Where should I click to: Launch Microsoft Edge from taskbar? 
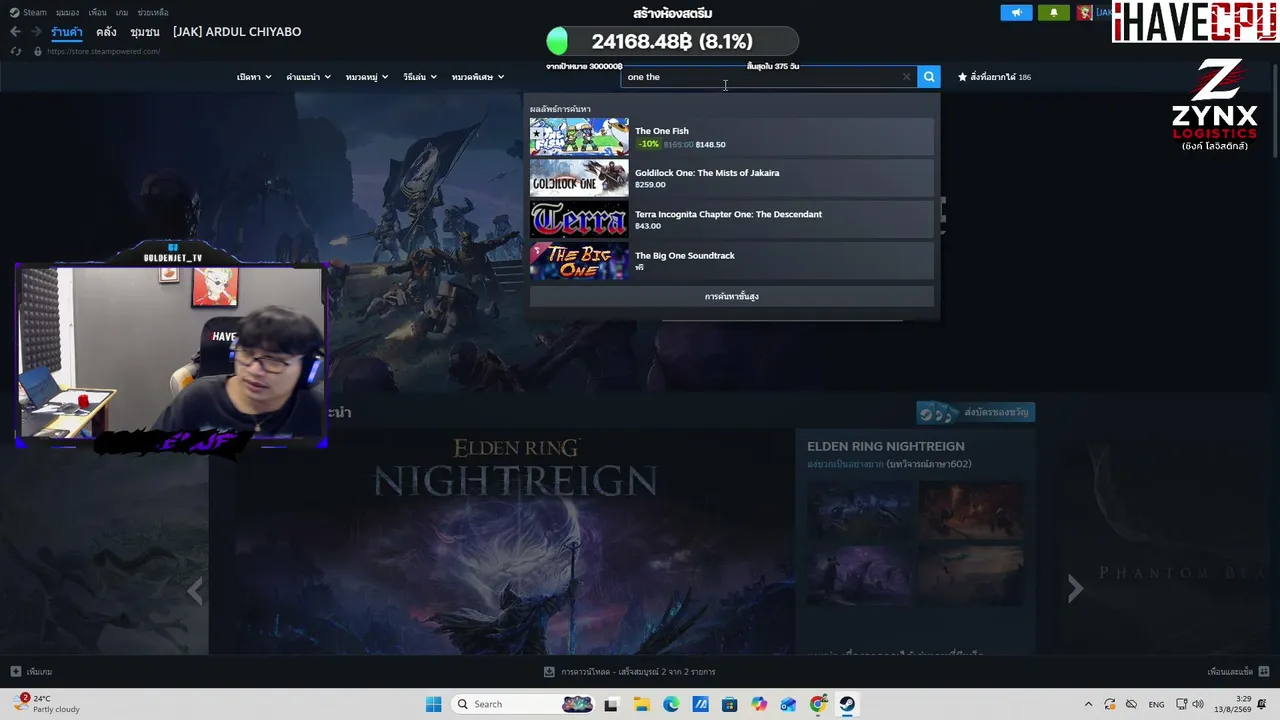pos(671,704)
